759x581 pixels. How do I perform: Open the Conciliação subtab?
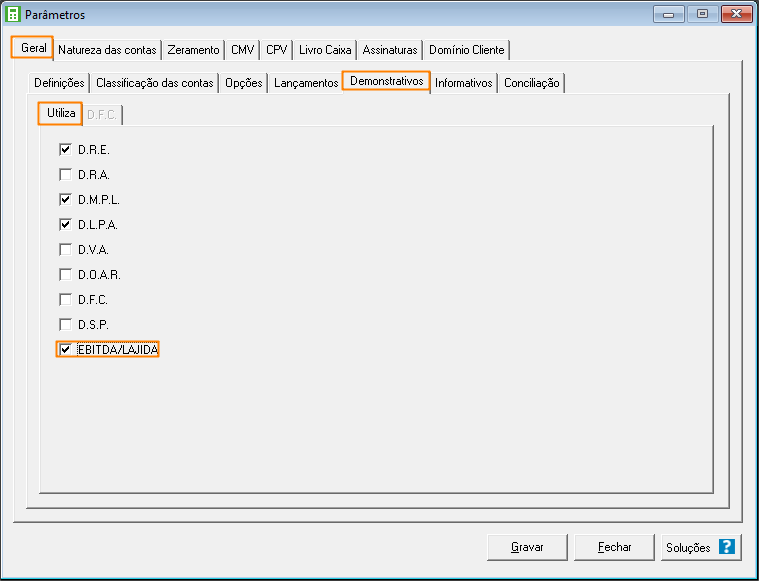531,83
